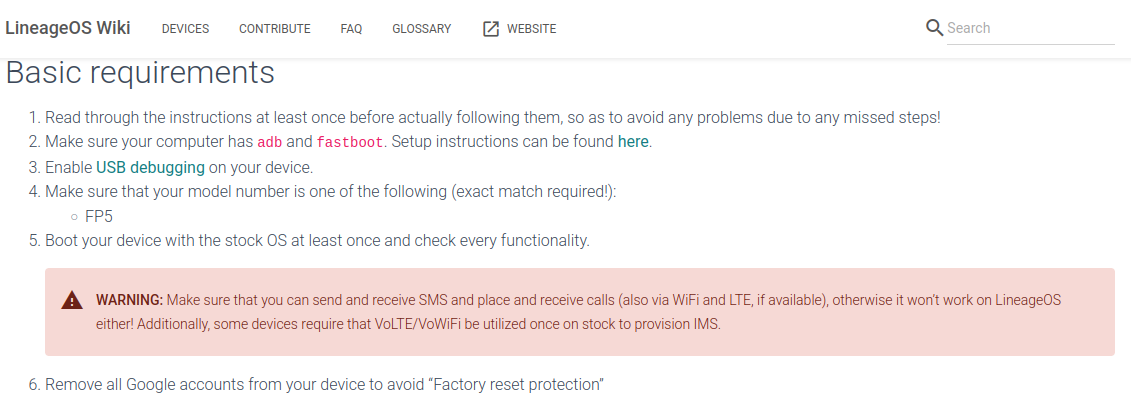Click the FP5 model number entry
The image size is (1131, 401).
[x=101, y=216]
